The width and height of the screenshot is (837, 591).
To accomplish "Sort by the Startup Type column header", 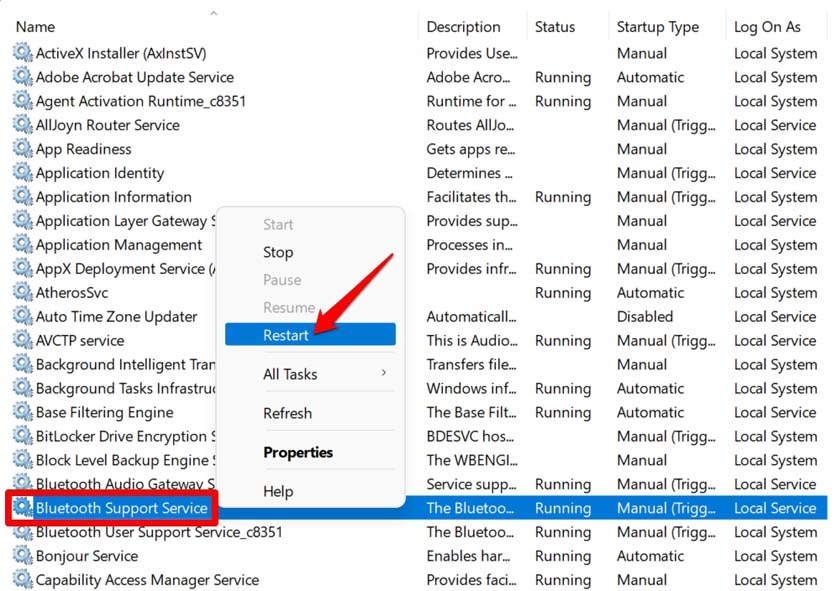I will click(x=658, y=27).
